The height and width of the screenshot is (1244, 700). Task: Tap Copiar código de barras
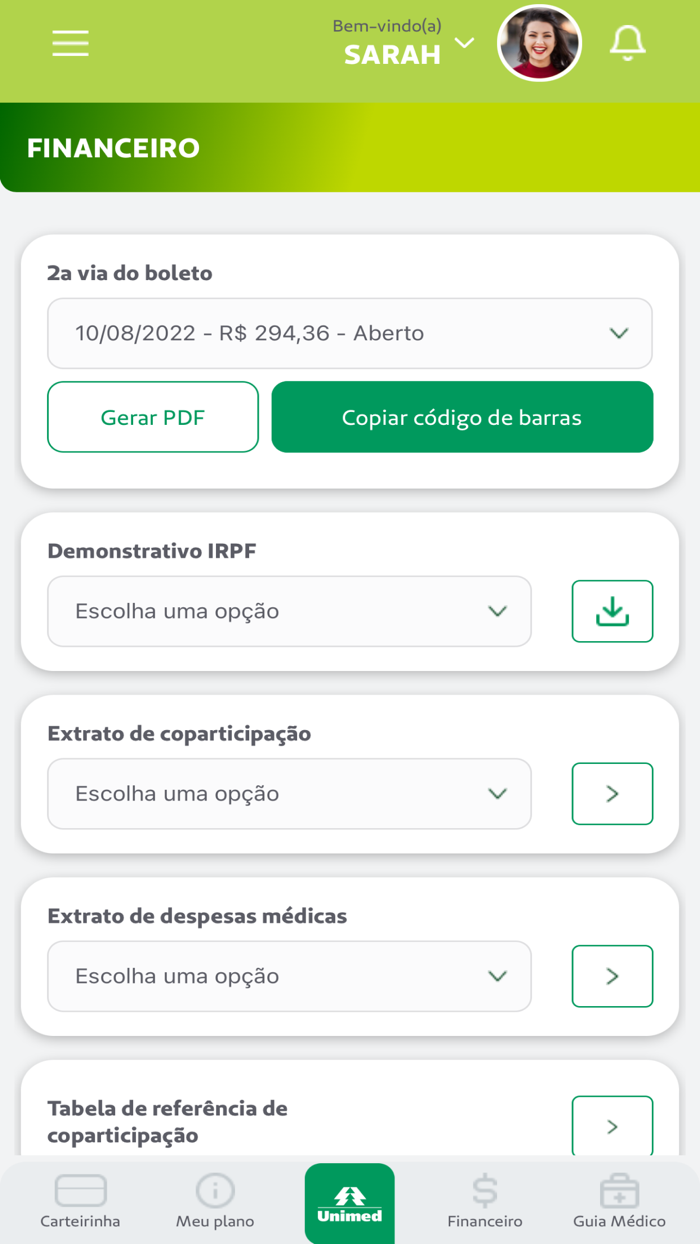pos(462,417)
